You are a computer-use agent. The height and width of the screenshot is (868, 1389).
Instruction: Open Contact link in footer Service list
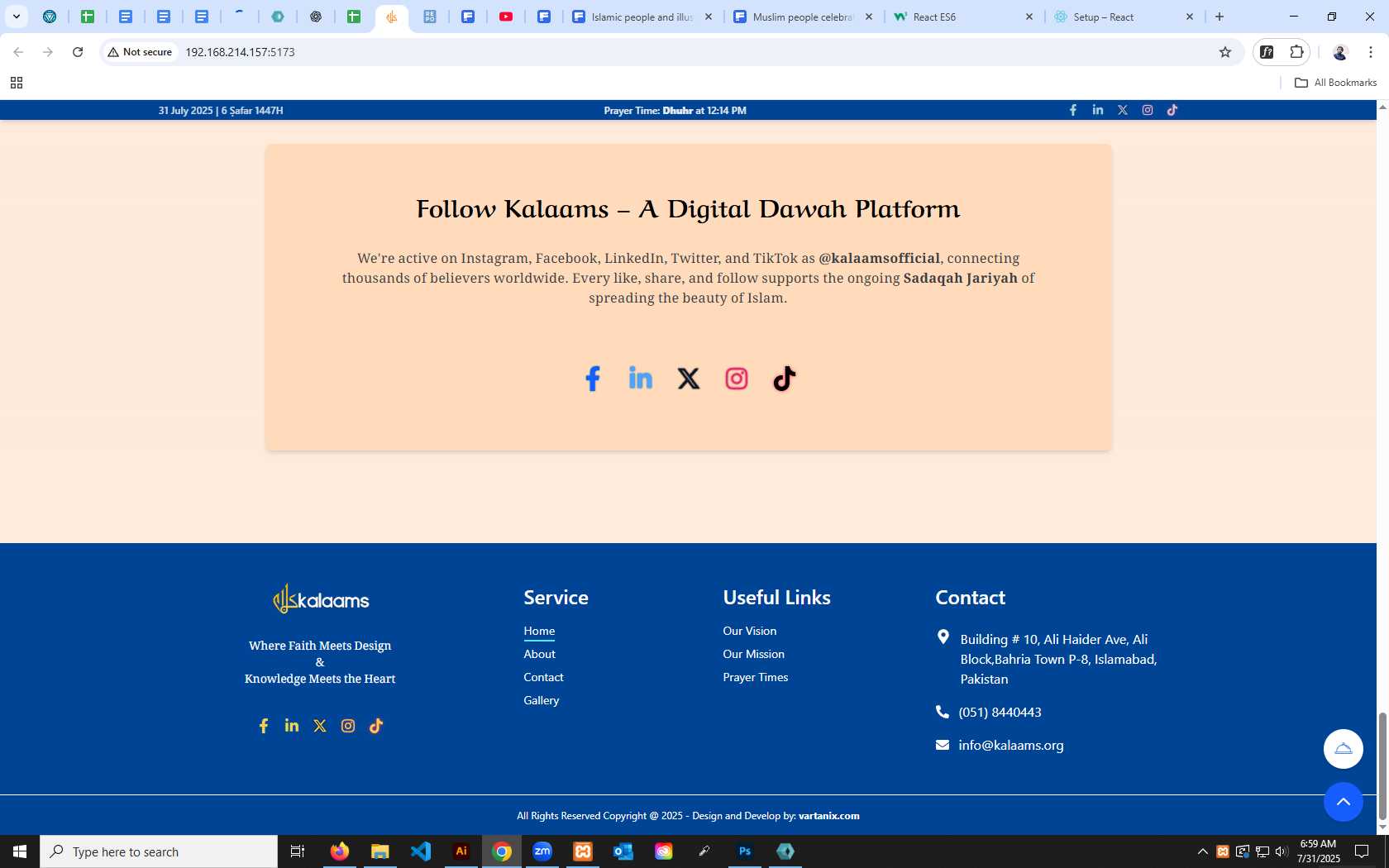tap(543, 677)
